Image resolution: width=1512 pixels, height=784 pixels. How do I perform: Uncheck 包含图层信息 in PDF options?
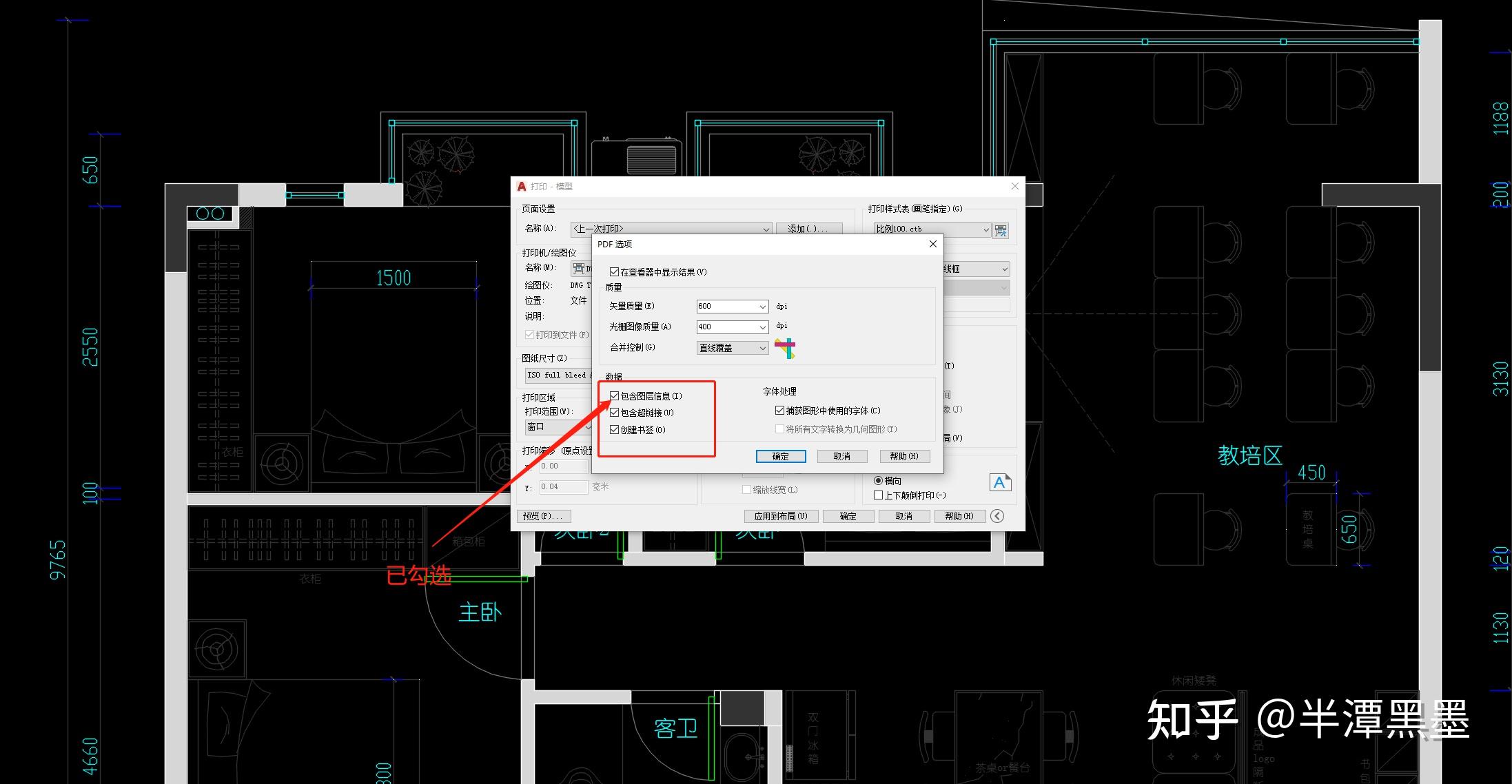(614, 396)
